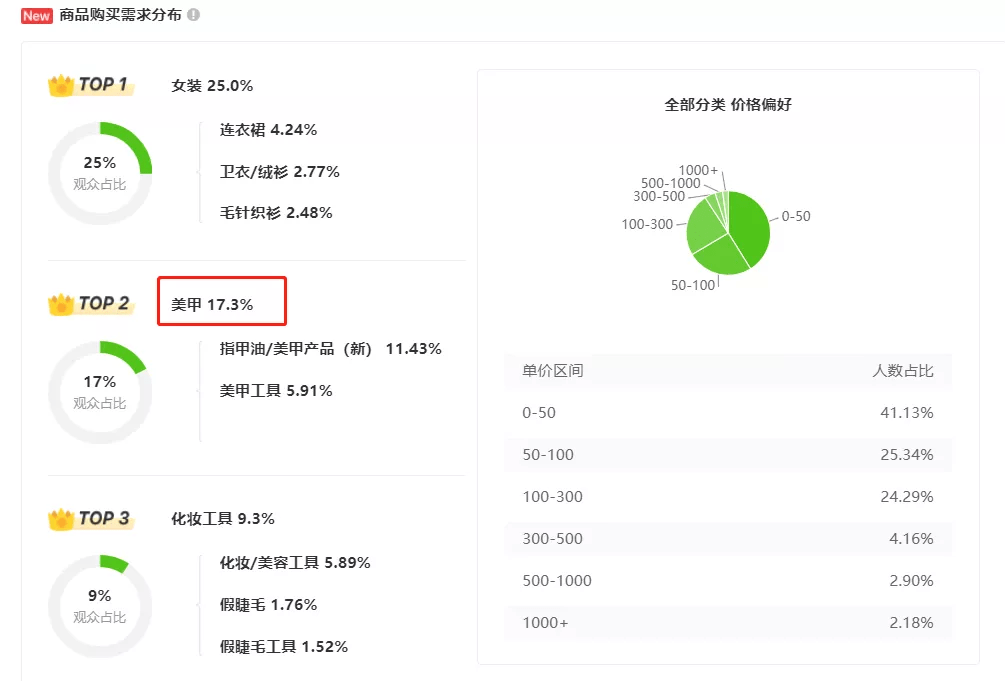The image size is (1005, 681).
Task: Click the 商品购买需求分布 section heading
Action: (x=120, y=15)
